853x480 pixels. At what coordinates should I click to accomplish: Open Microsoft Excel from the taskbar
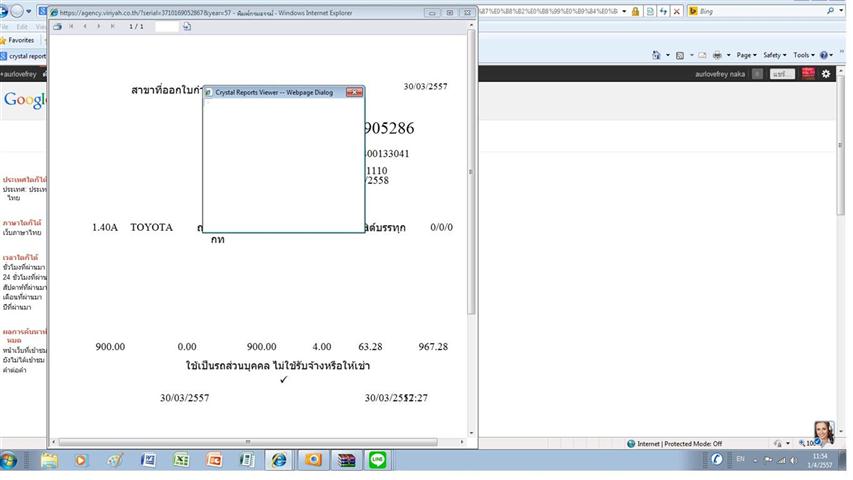(181, 460)
